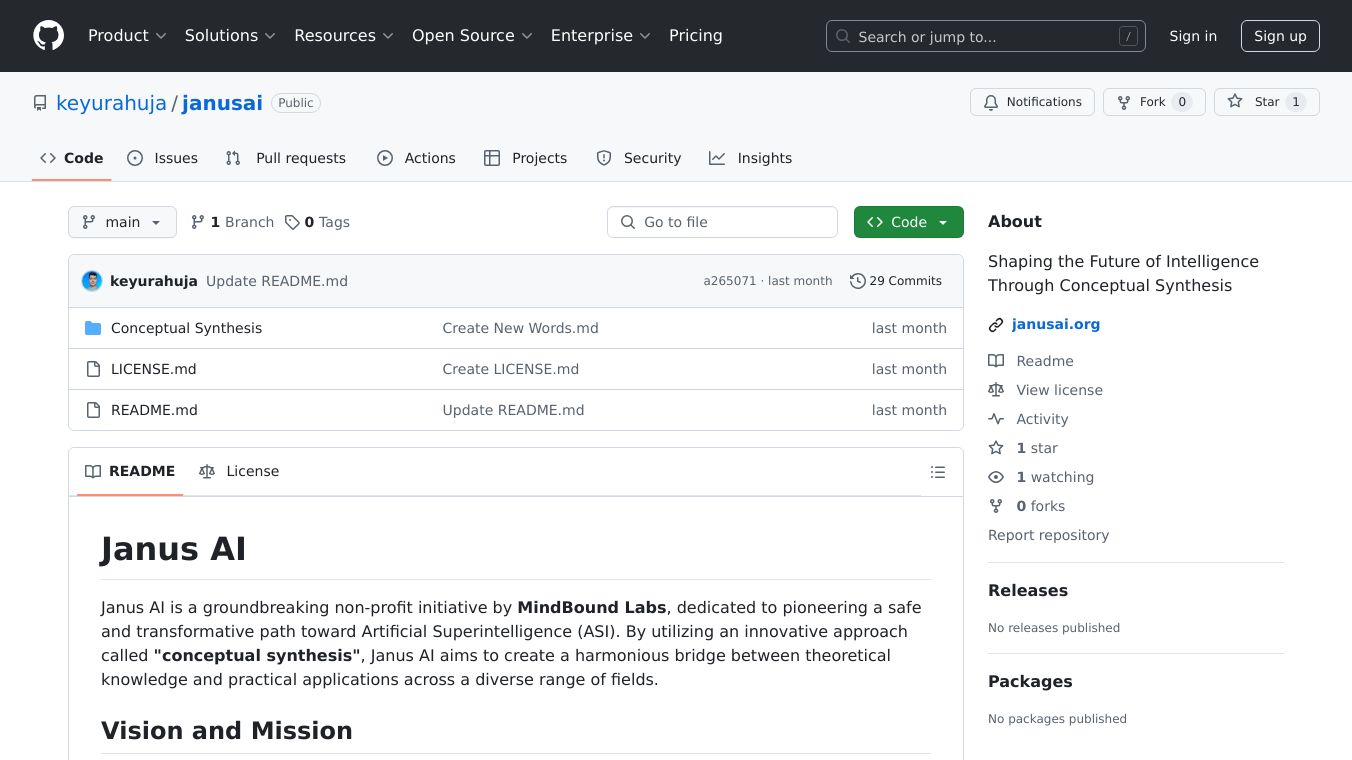The image size is (1352, 760).
Task: Click the tag icon beside Tags
Action: click(x=292, y=222)
